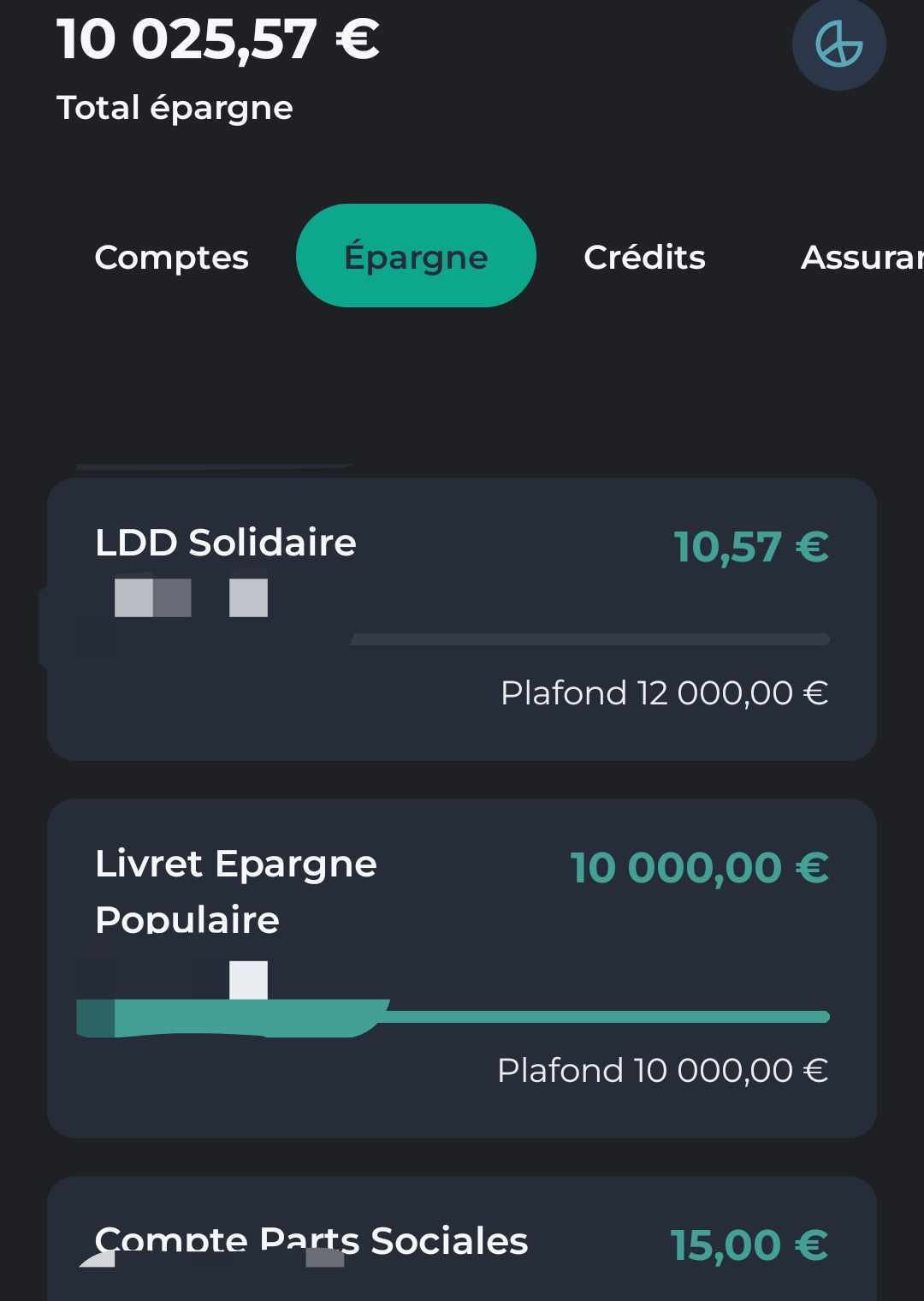Image resolution: width=924 pixels, height=1301 pixels.
Task: Tap the 10 000,00 € Livret balance
Action: [699, 867]
